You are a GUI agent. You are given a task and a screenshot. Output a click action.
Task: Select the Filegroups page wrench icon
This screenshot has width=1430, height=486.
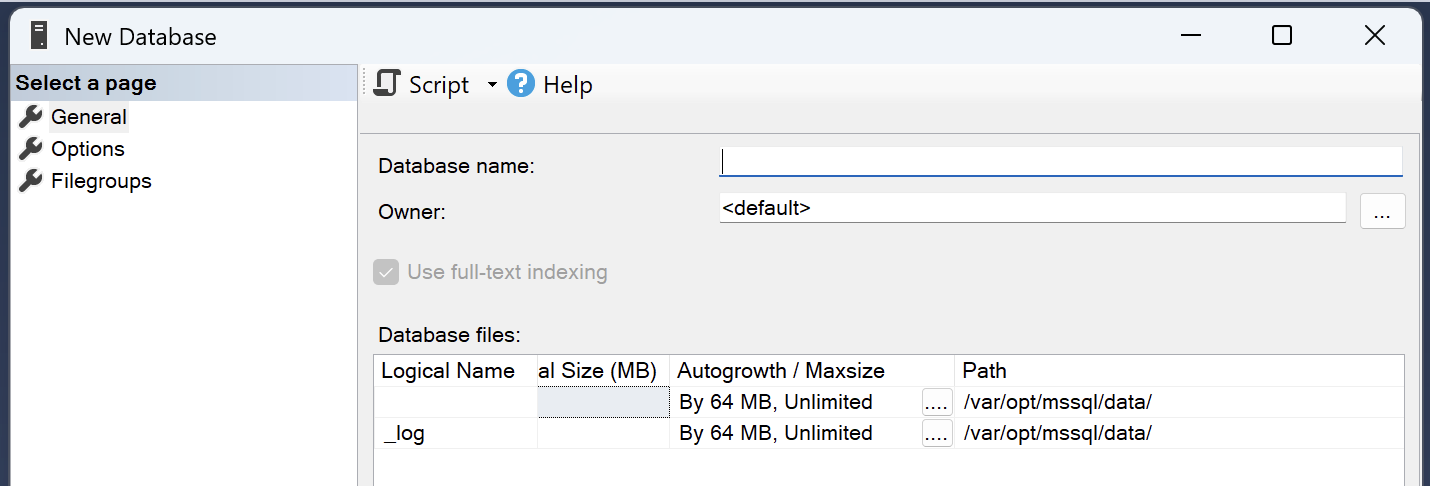click(31, 181)
